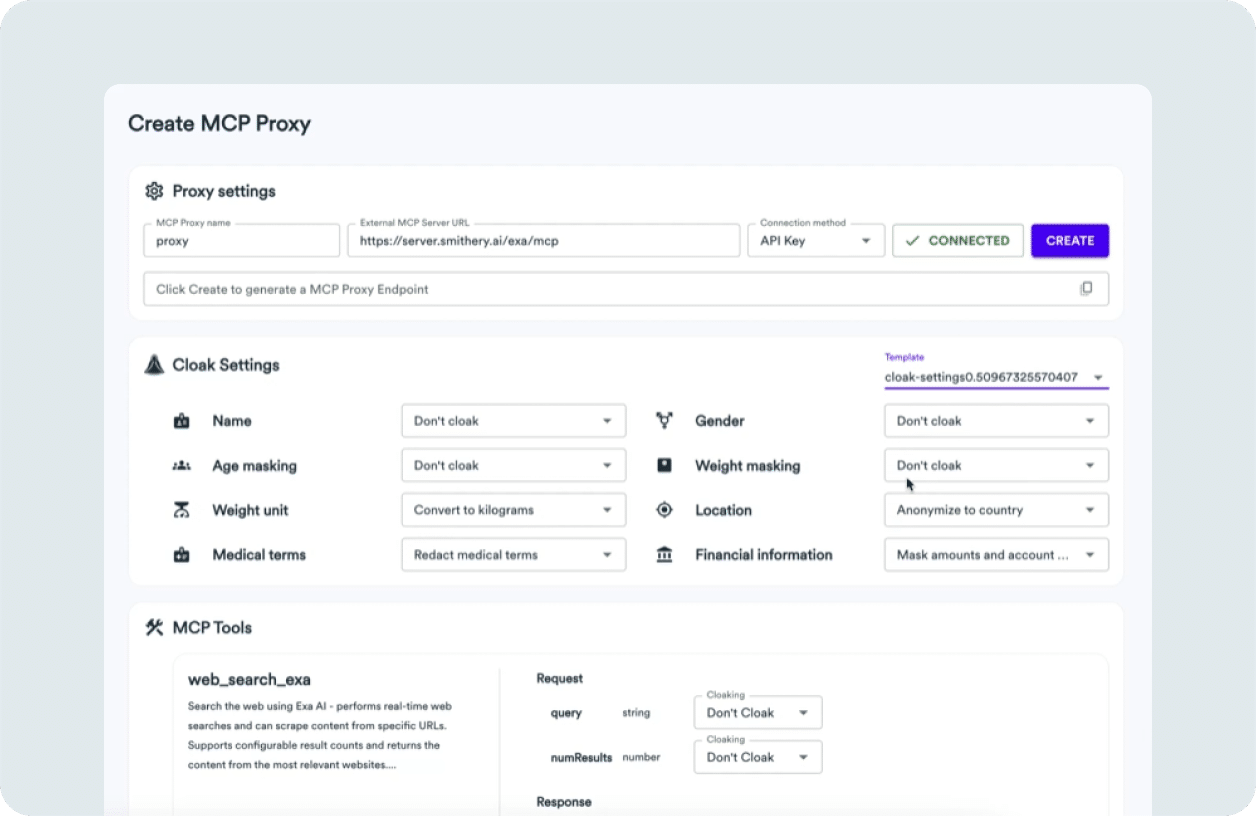This screenshot has height=816, width=1256.
Task: Click the Location target icon
Action: [x=664, y=510]
